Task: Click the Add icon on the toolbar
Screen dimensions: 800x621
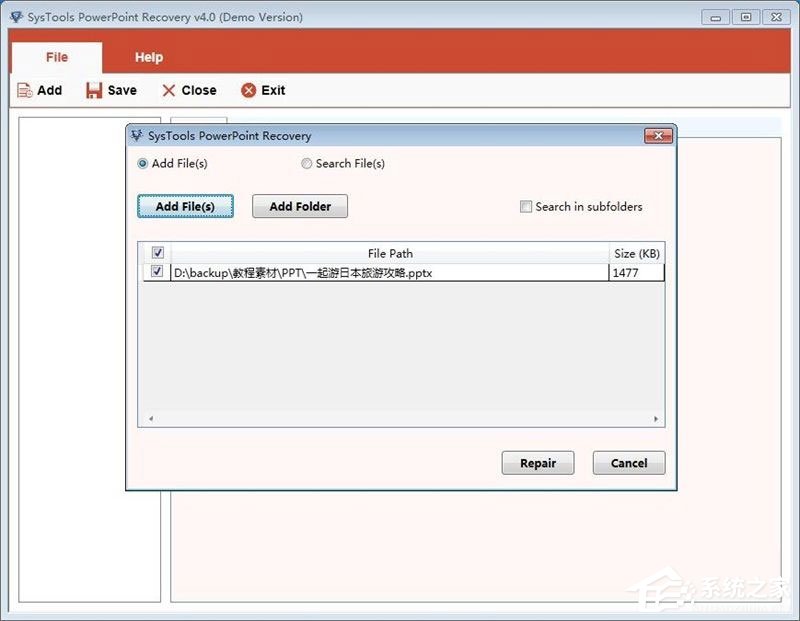Action: [x=25, y=90]
